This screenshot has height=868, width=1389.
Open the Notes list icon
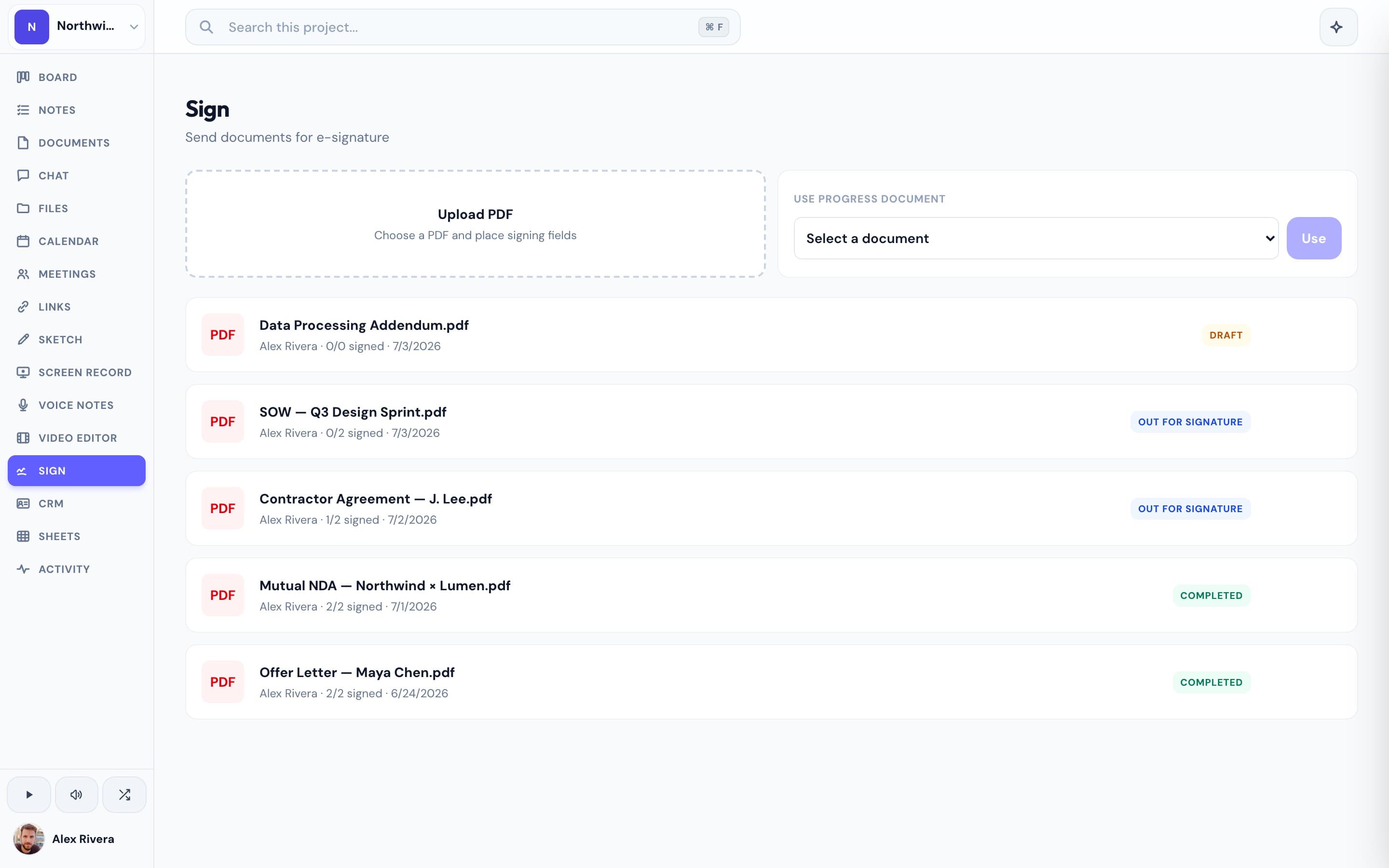pos(23,109)
